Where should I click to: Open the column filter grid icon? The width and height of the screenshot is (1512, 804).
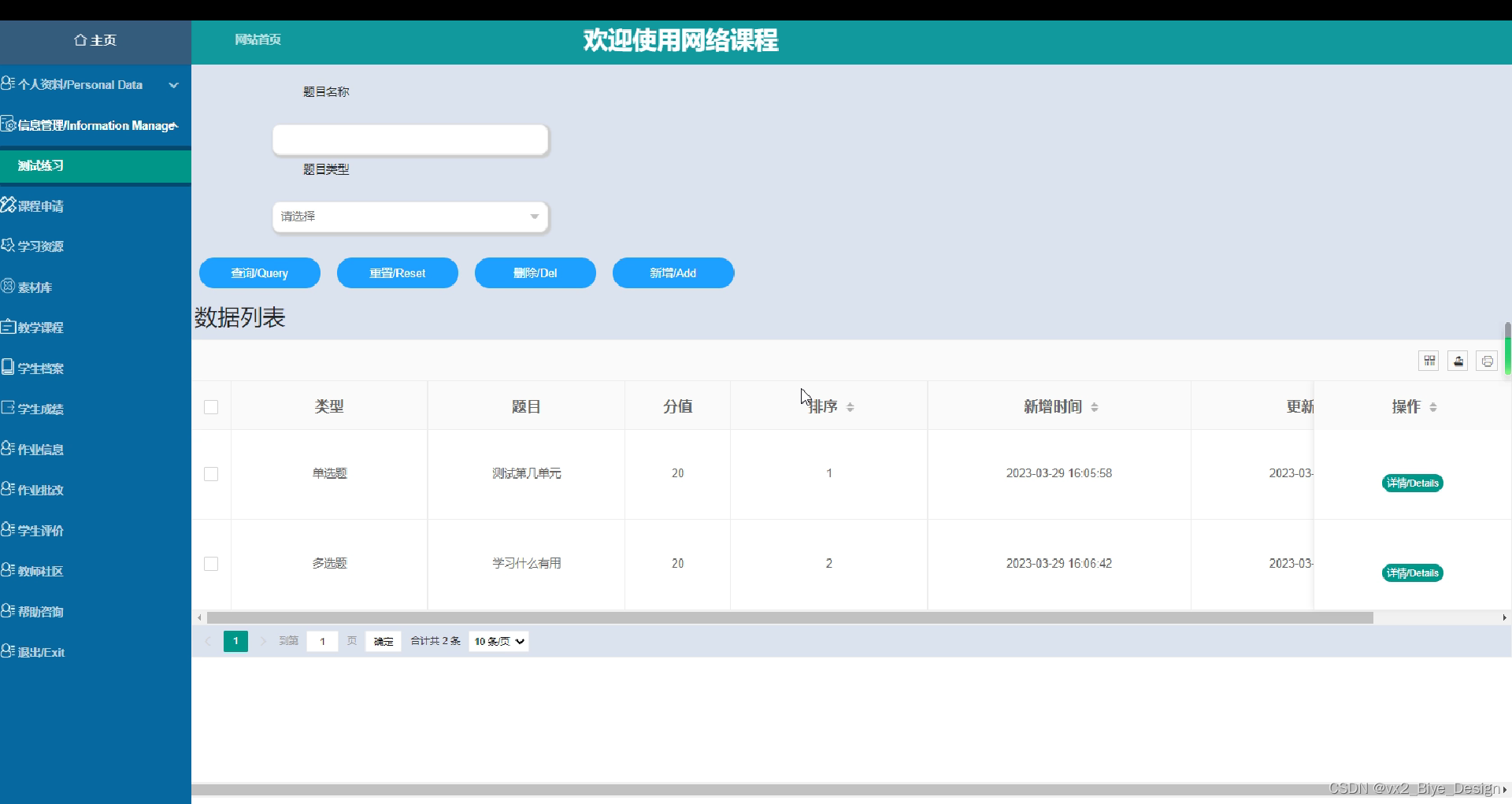(1429, 361)
